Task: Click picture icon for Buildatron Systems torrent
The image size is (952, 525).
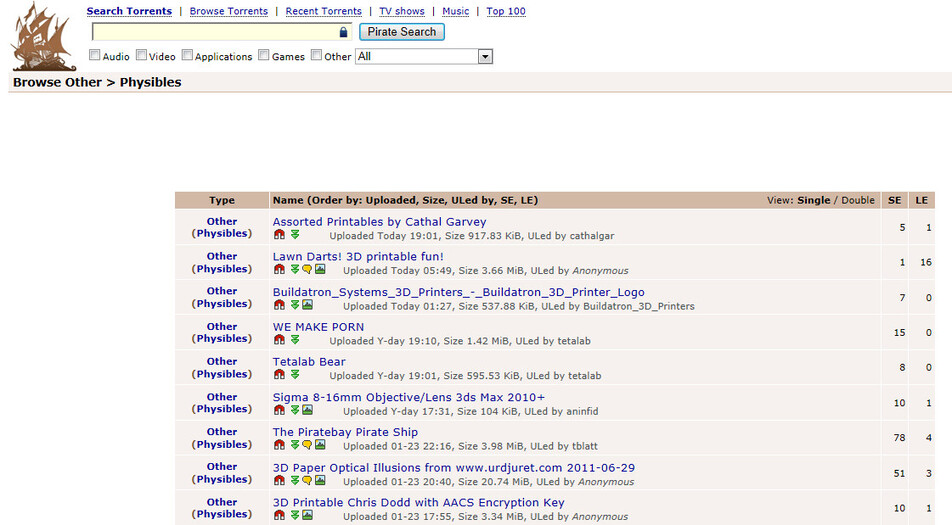Action: click(307, 305)
